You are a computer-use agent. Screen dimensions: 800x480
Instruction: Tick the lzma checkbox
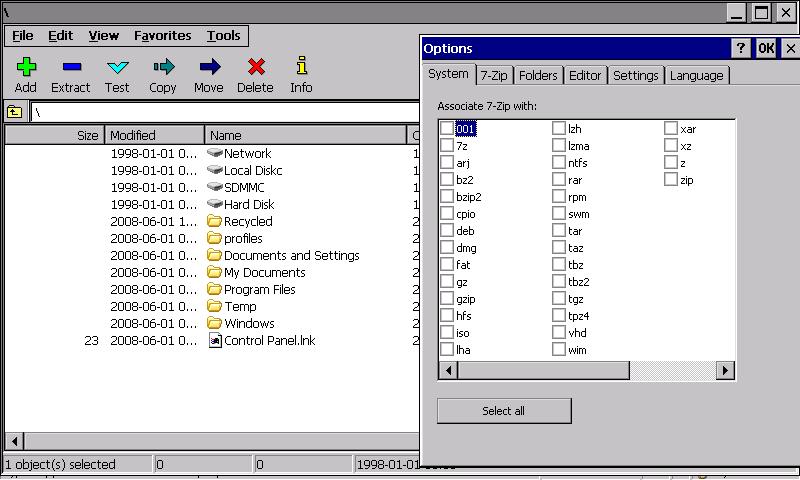coord(559,145)
